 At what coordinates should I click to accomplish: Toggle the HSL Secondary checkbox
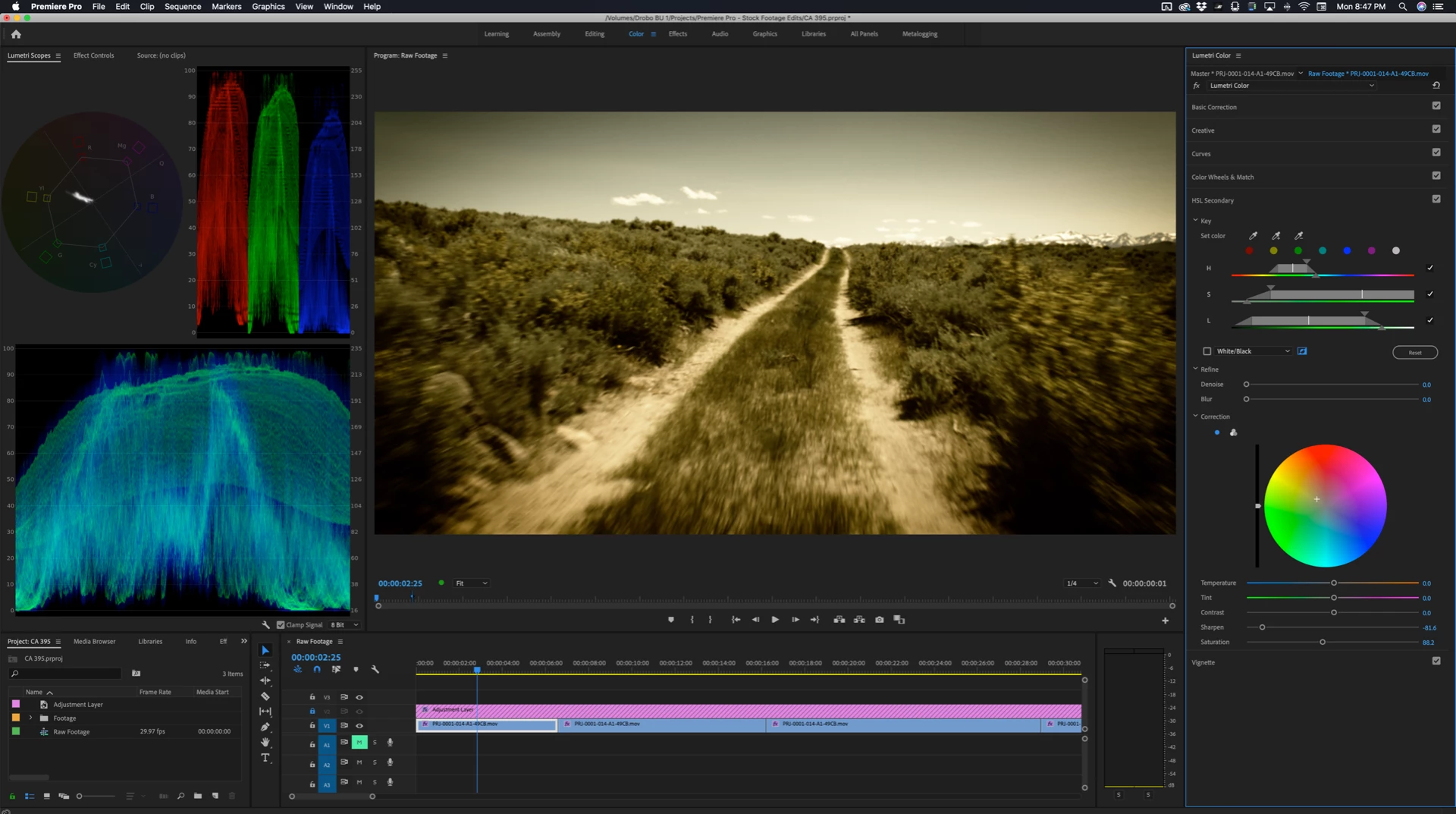point(1436,200)
